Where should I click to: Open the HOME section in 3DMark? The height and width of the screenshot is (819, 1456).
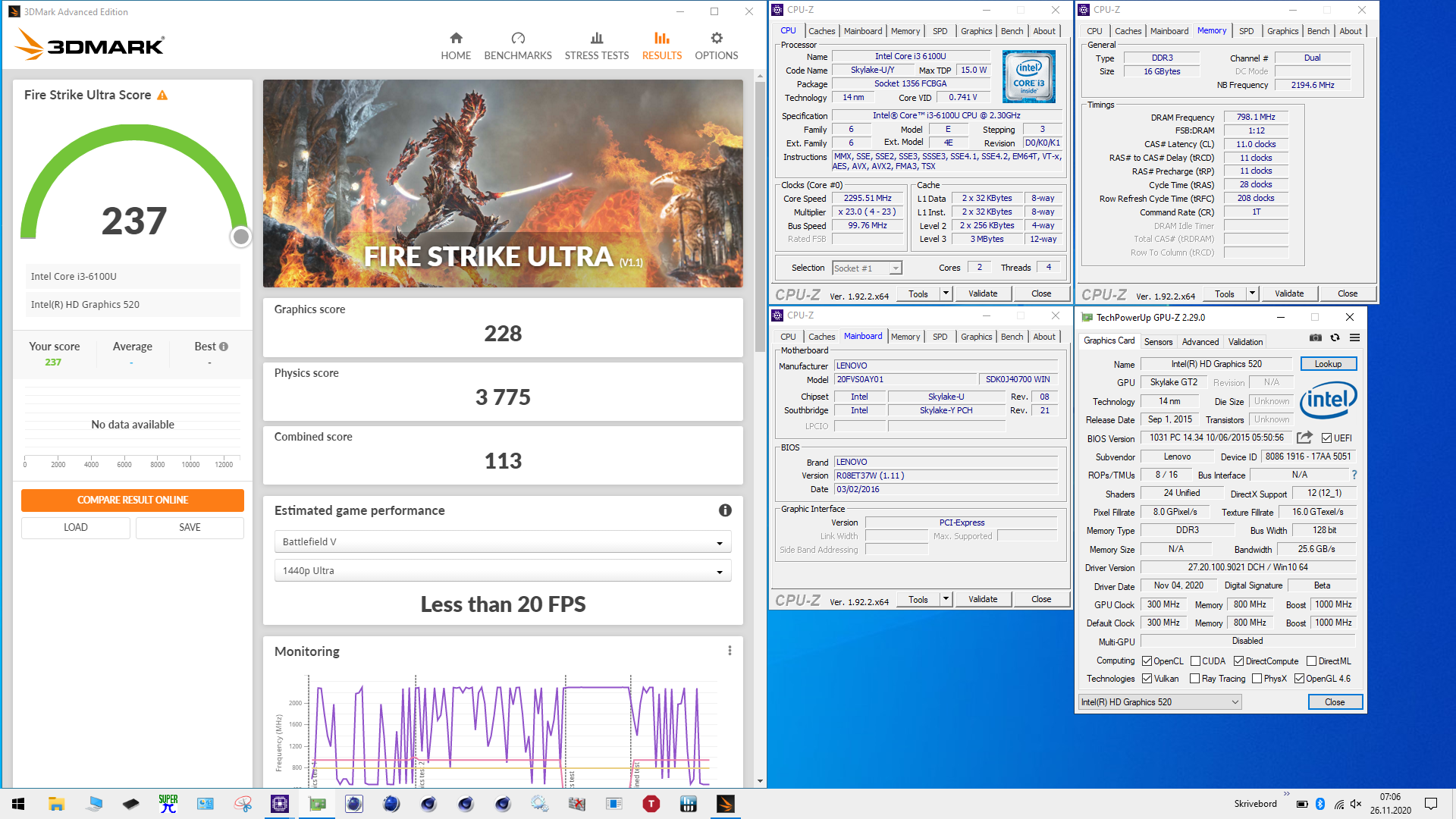pyautogui.click(x=456, y=46)
